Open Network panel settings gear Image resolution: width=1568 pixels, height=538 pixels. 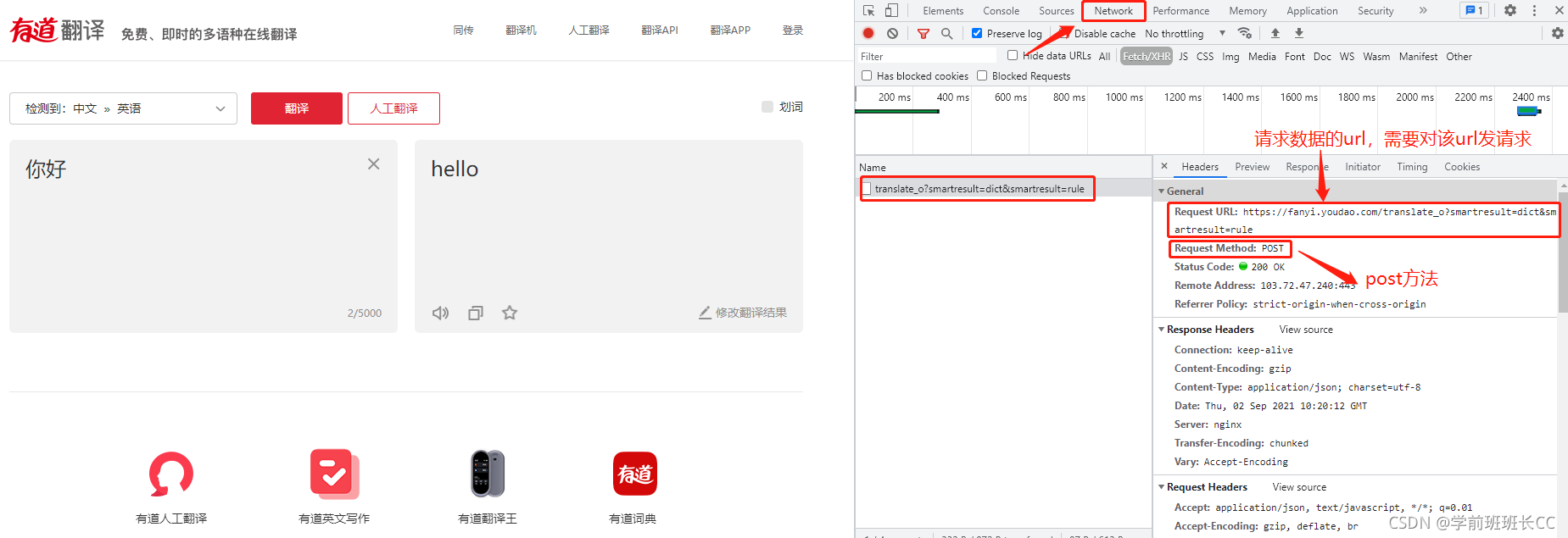tap(1558, 33)
